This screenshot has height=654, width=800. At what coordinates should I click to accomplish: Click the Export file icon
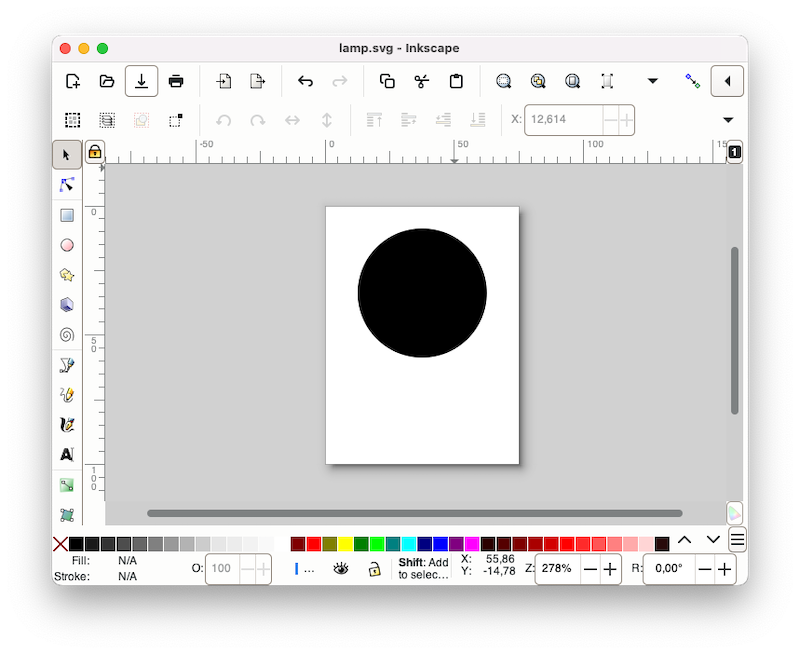coord(258,81)
